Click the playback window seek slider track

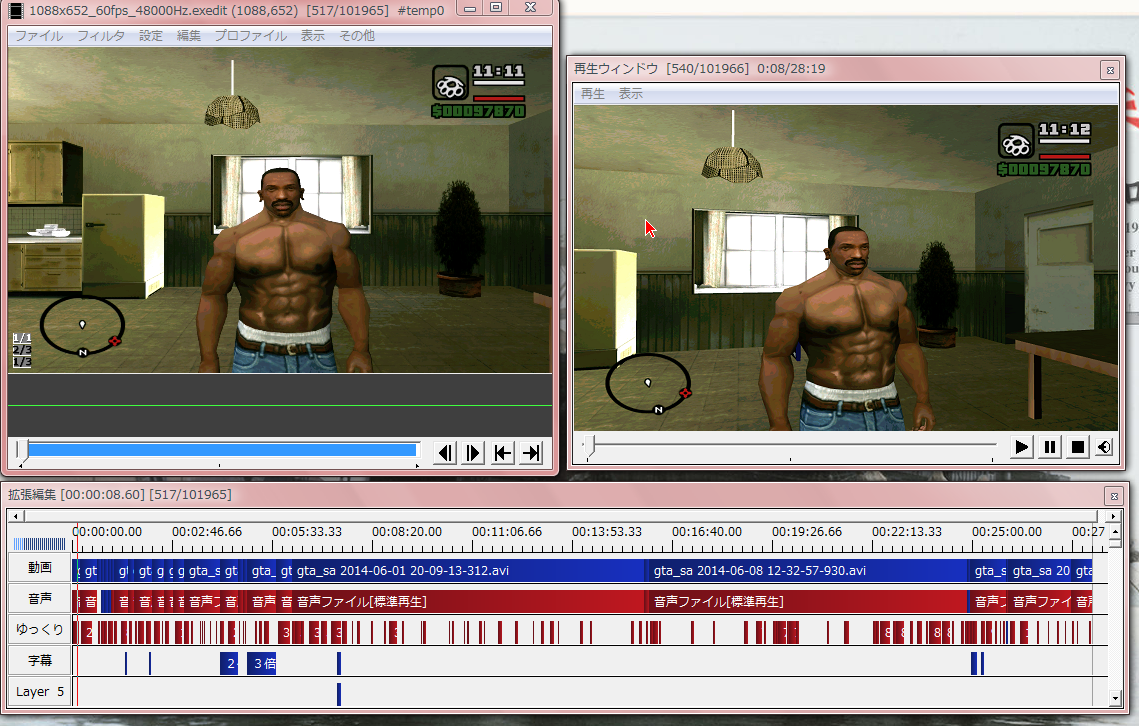[x=792, y=443]
